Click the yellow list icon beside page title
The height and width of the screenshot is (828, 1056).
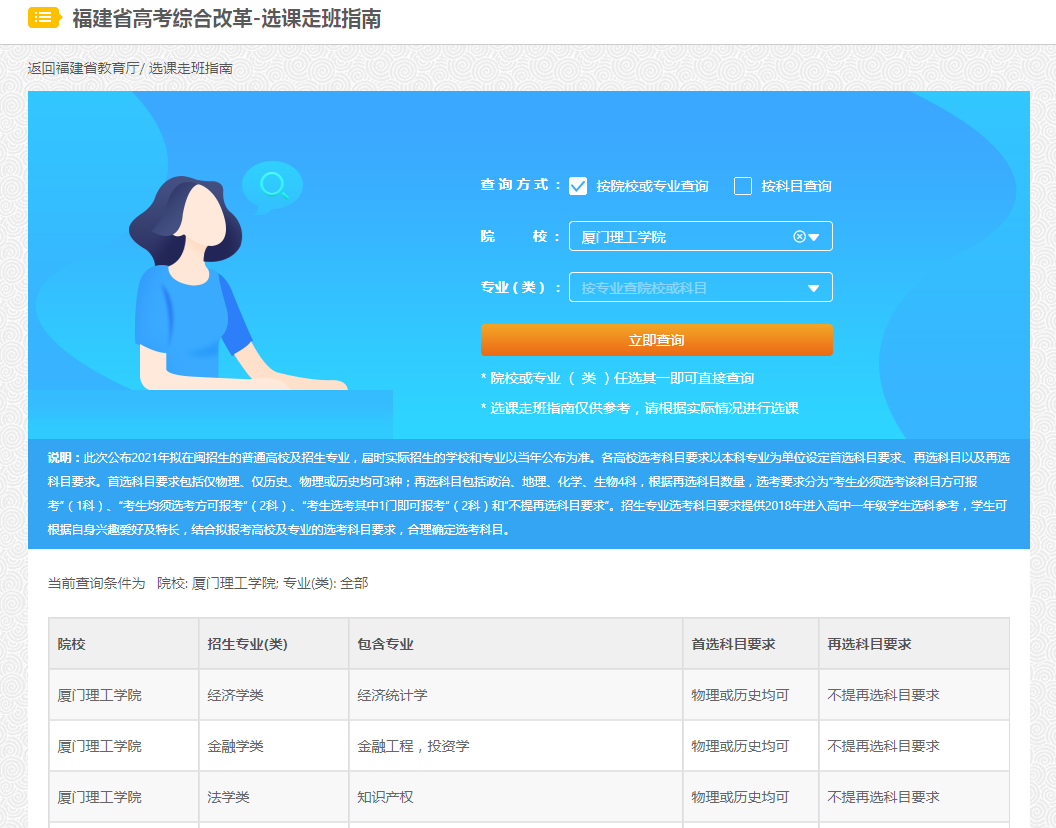pos(44,18)
